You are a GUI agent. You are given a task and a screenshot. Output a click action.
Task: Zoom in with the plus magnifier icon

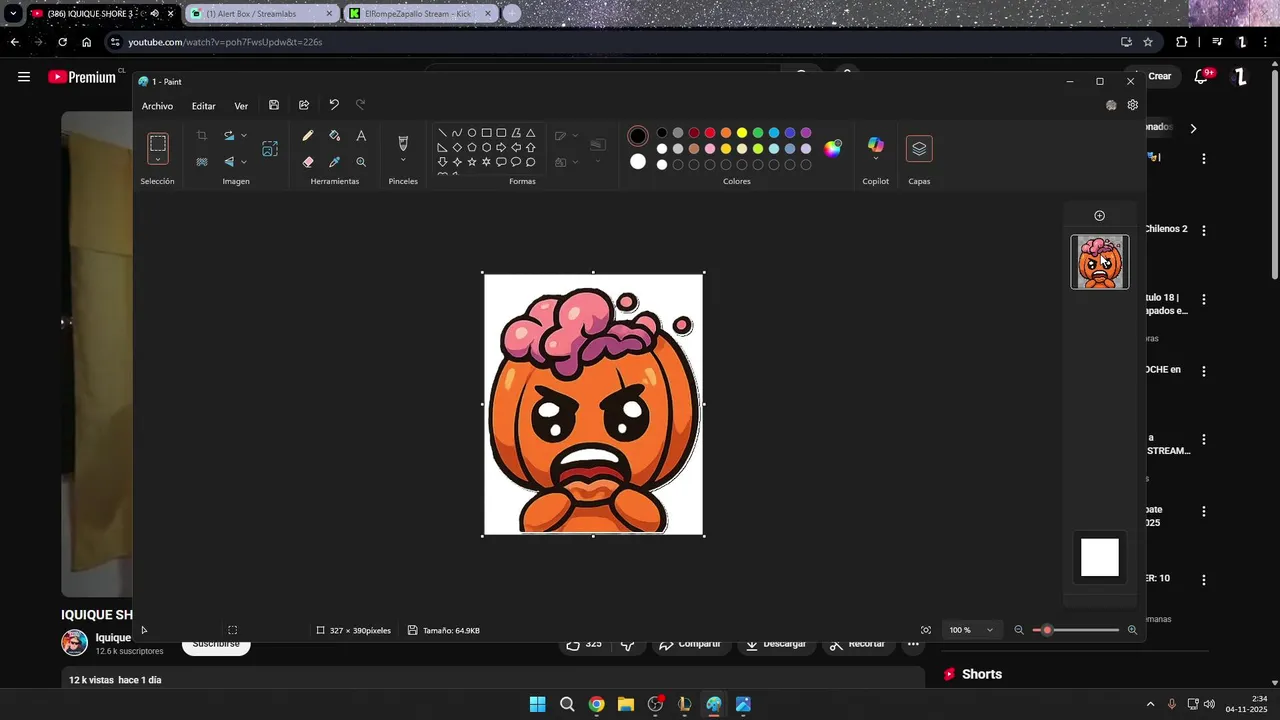click(x=1132, y=630)
